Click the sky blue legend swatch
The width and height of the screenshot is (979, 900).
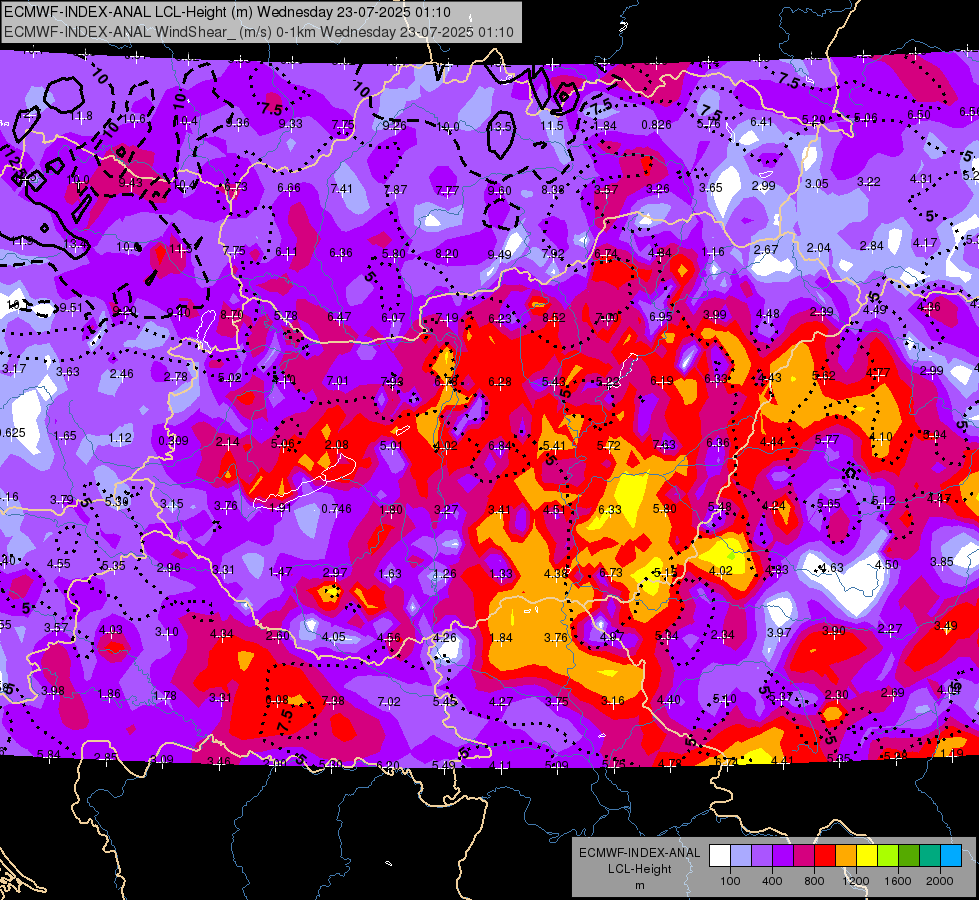pyautogui.click(x=951, y=855)
